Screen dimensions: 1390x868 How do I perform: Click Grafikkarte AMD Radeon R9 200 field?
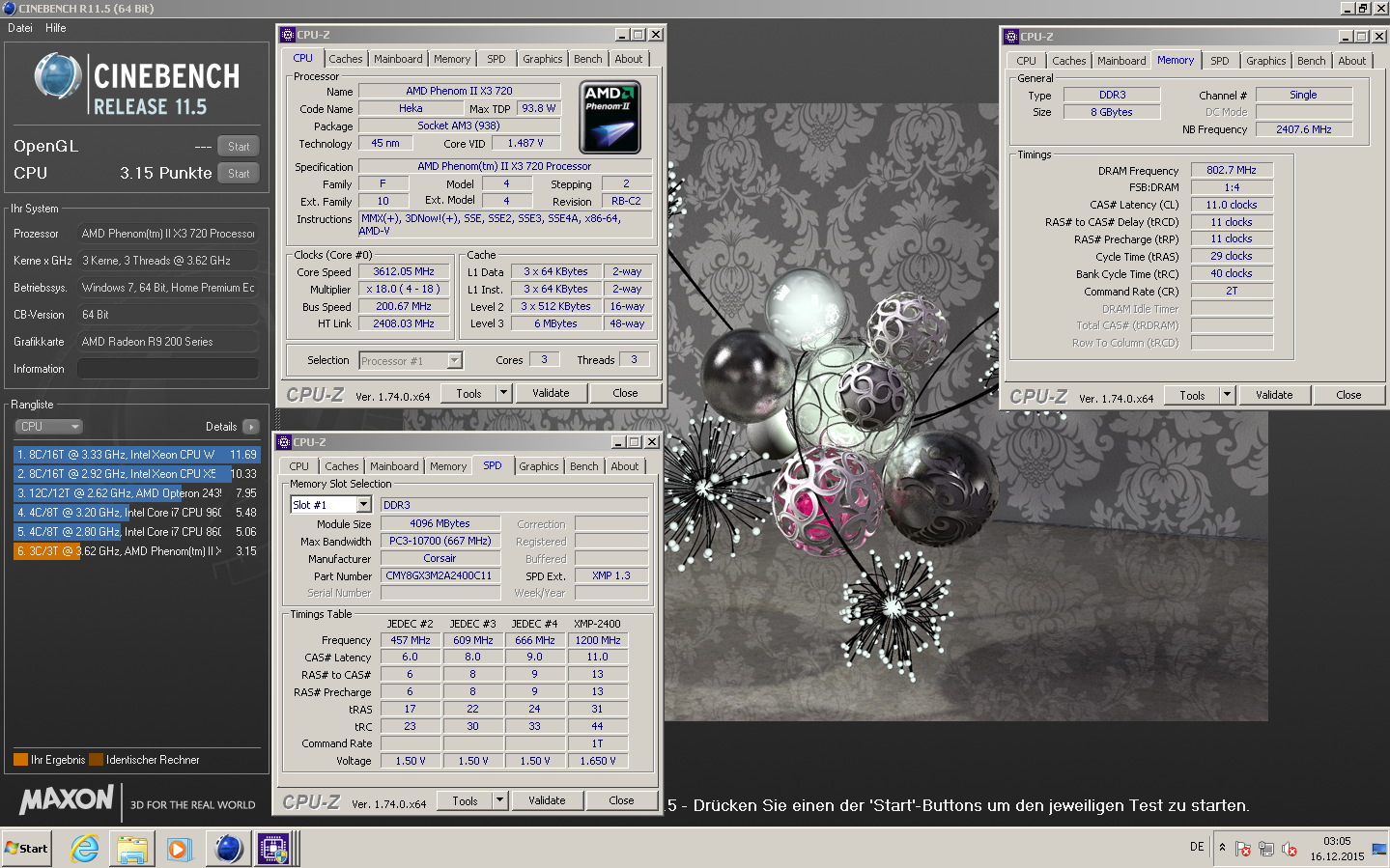click(168, 342)
